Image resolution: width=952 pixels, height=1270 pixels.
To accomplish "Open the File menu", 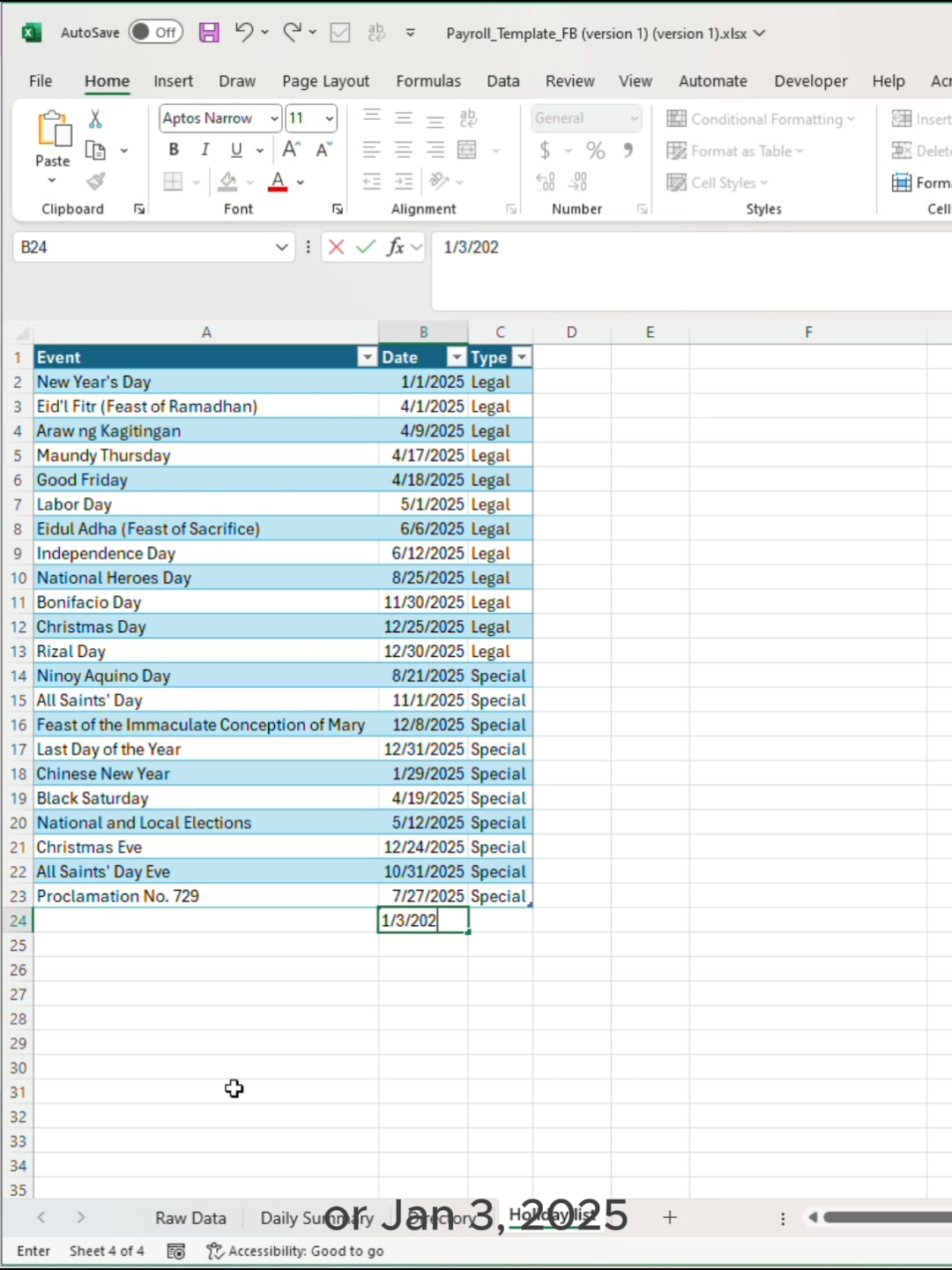I will [x=41, y=81].
